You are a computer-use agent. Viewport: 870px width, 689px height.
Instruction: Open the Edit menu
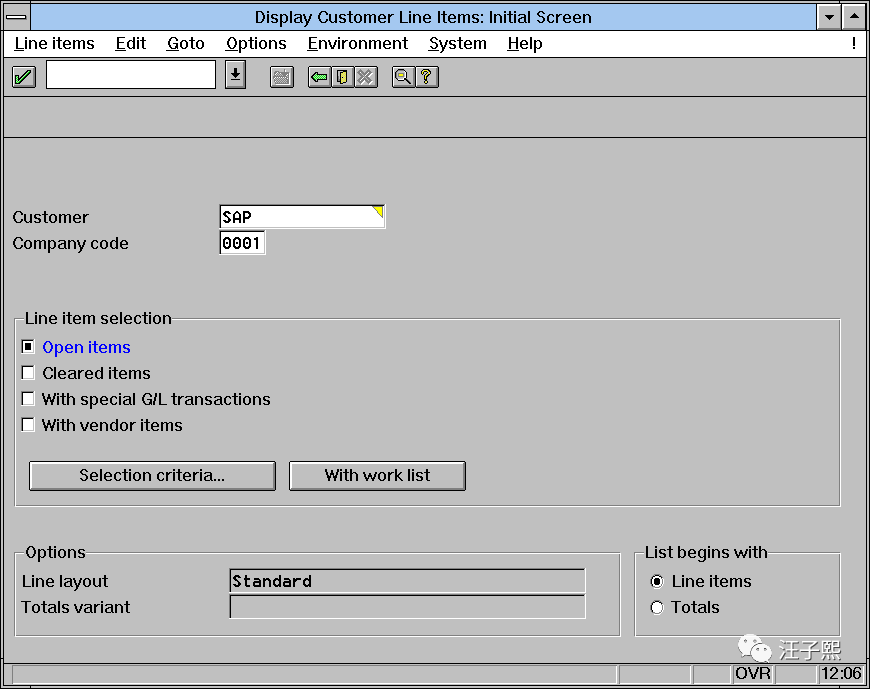130,43
